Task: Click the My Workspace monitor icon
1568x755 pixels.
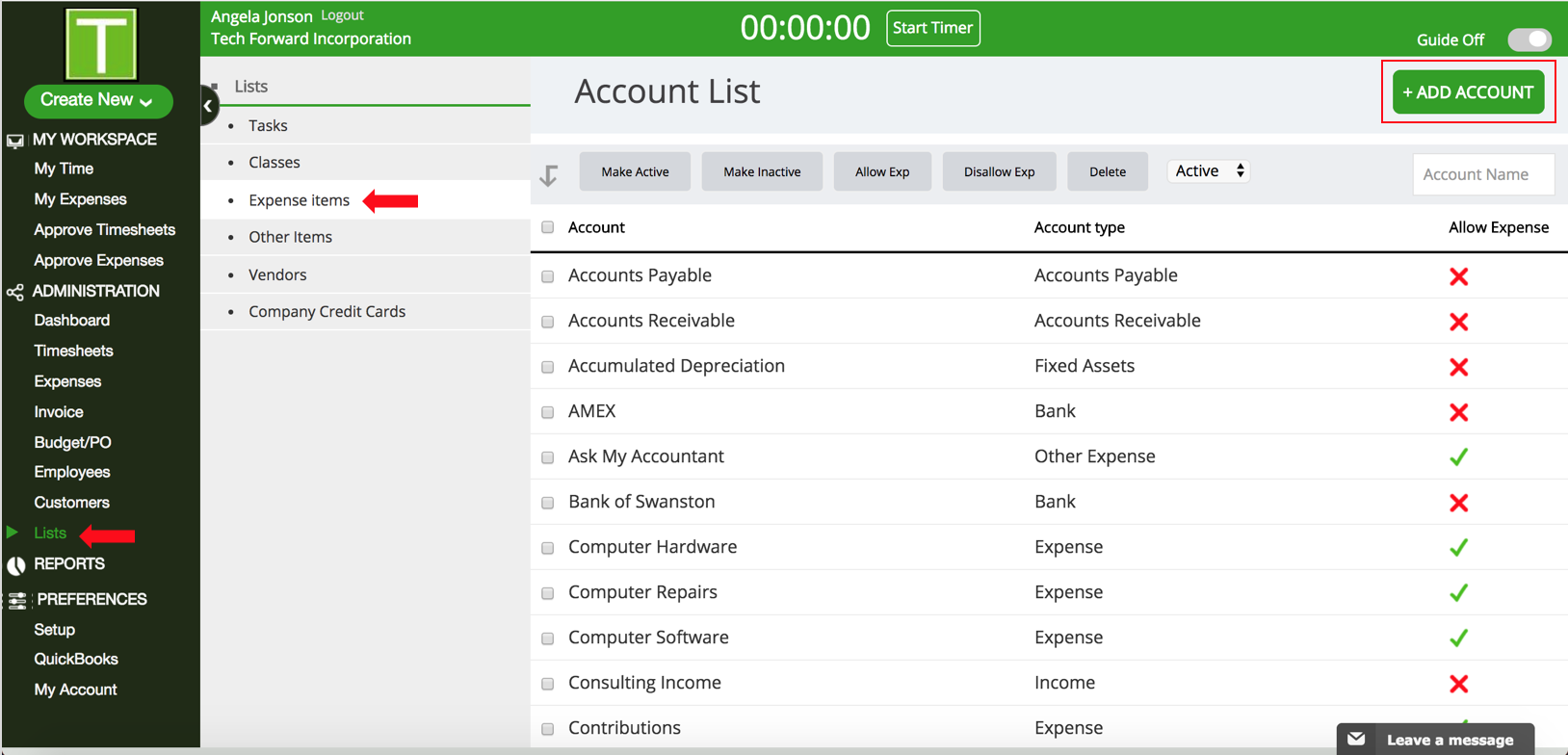Action: click(15, 141)
